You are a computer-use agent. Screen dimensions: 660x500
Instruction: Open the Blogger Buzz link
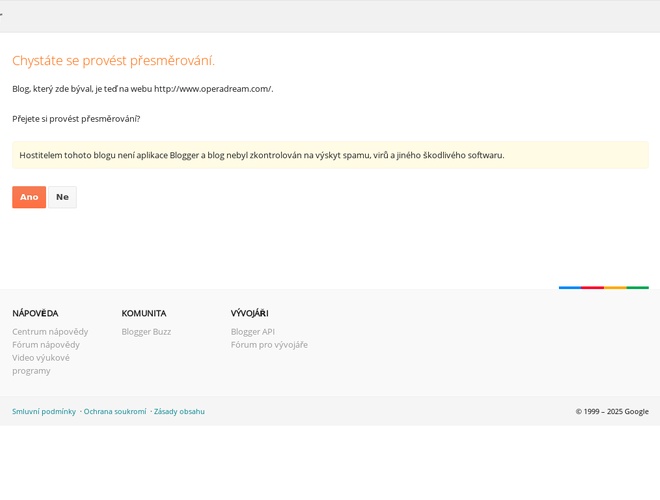click(146, 332)
